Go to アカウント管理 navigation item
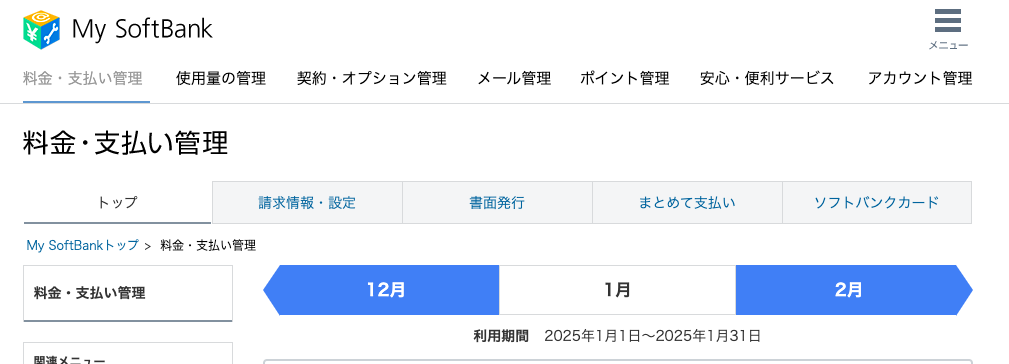This screenshot has width=1009, height=364. tap(920, 79)
